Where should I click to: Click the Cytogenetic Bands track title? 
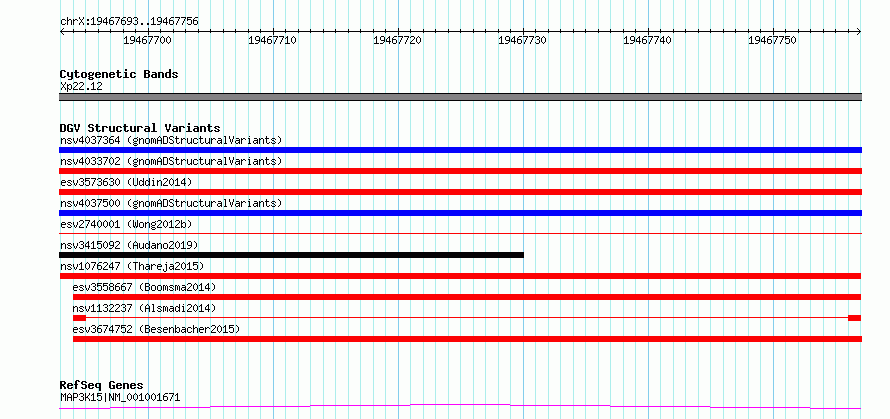pos(119,74)
